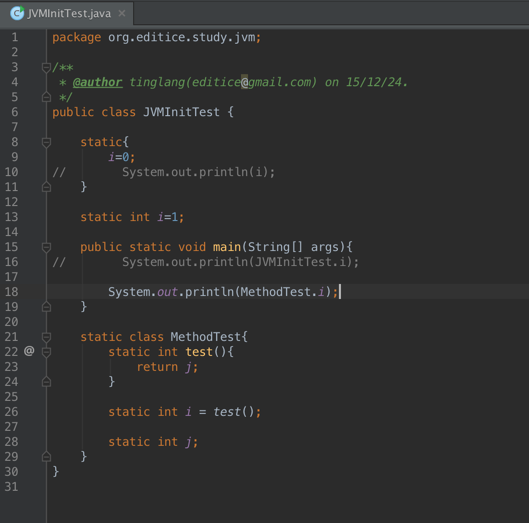Close the JVMInitTest.java tab
The width and height of the screenshot is (529, 523).
122,13
